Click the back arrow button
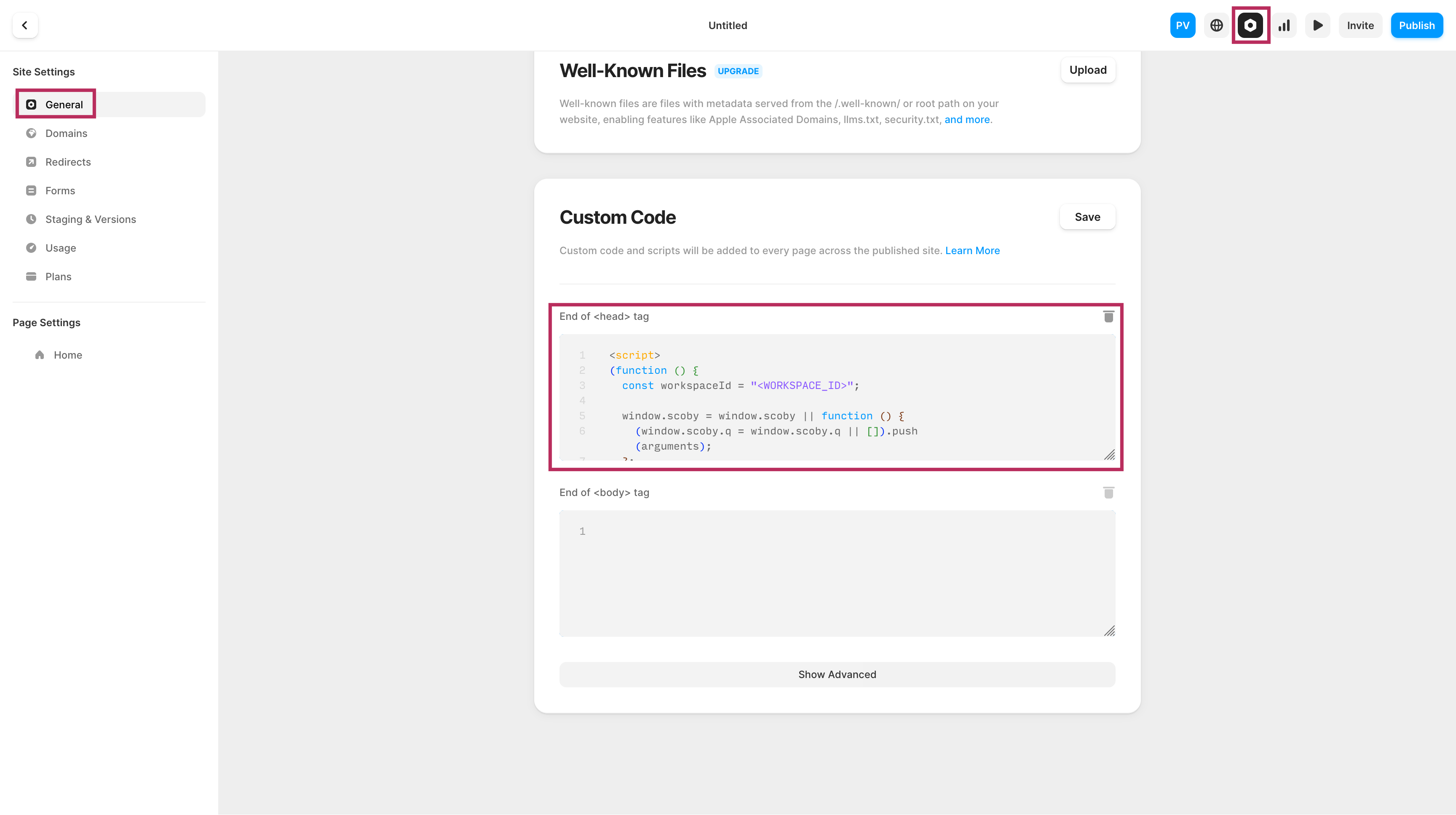This screenshot has height=815, width=1456. (25, 25)
